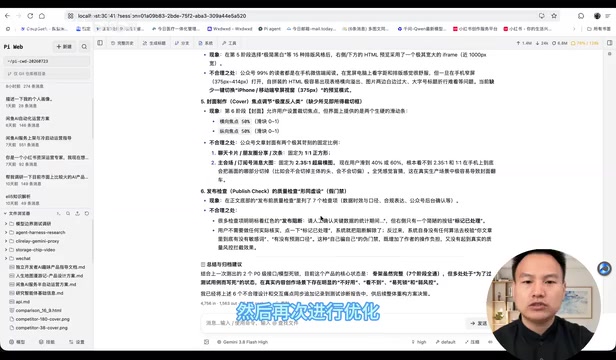Send the message with 发送 button
This screenshot has width=616, height=360.
click(x=478, y=323)
